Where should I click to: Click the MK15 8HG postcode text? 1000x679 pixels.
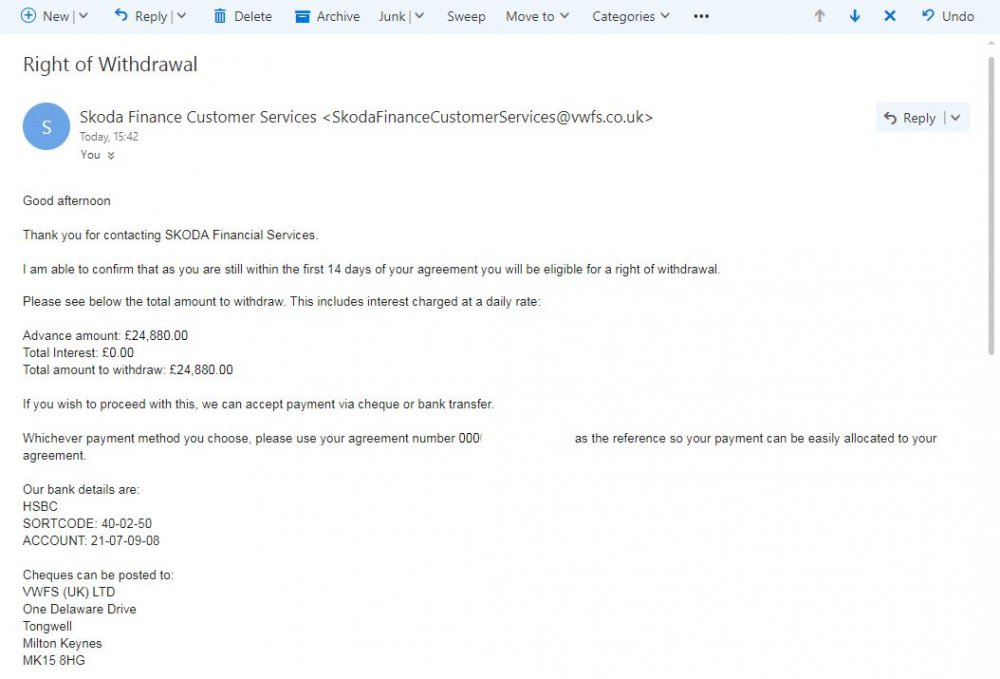pos(54,661)
